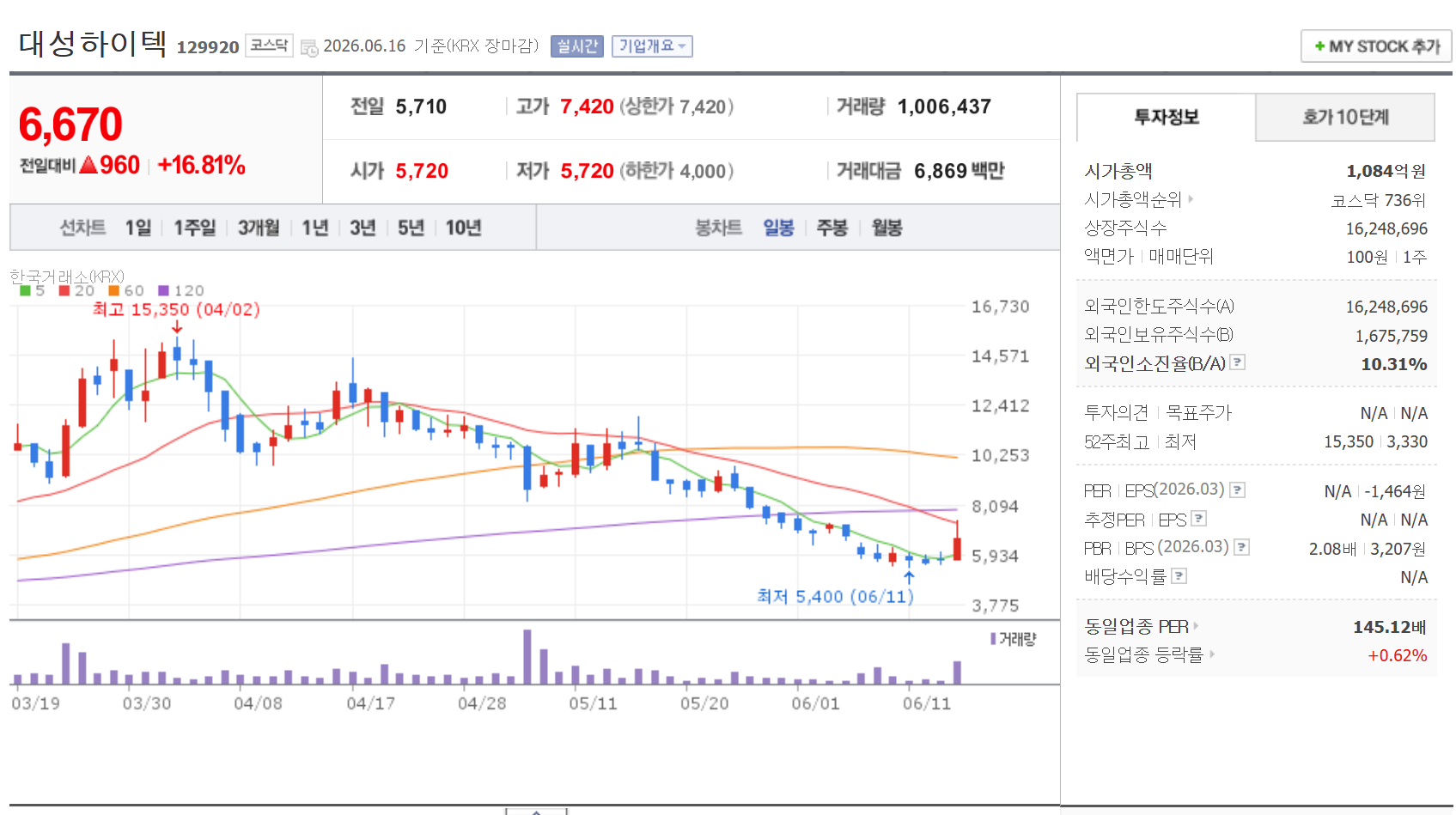1456x815 pixels.
Task: Select the 1주일 line chart period
Action: tap(195, 228)
